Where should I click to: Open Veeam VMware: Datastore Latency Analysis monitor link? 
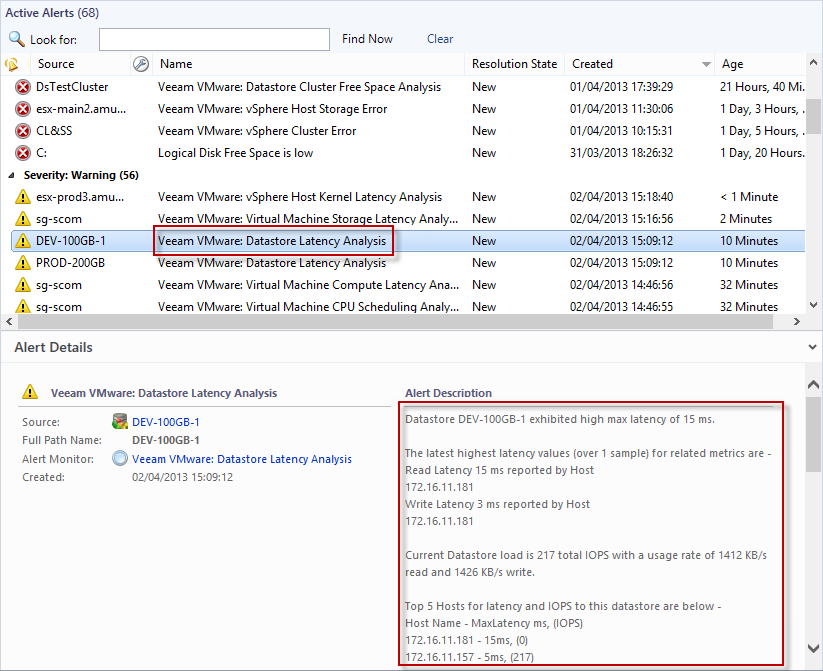tap(242, 459)
